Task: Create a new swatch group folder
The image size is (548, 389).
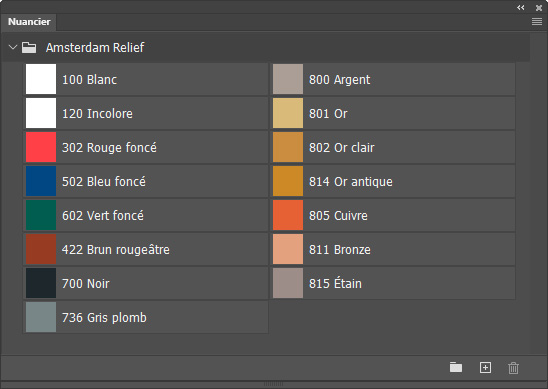Action: coord(456,367)
